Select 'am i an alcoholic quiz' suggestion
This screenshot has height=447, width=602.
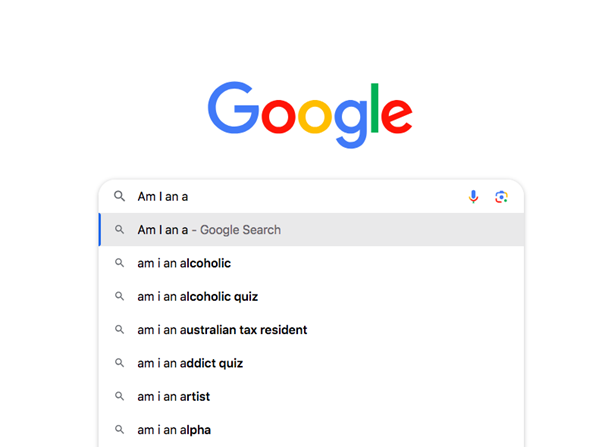[x=198, y=297]
